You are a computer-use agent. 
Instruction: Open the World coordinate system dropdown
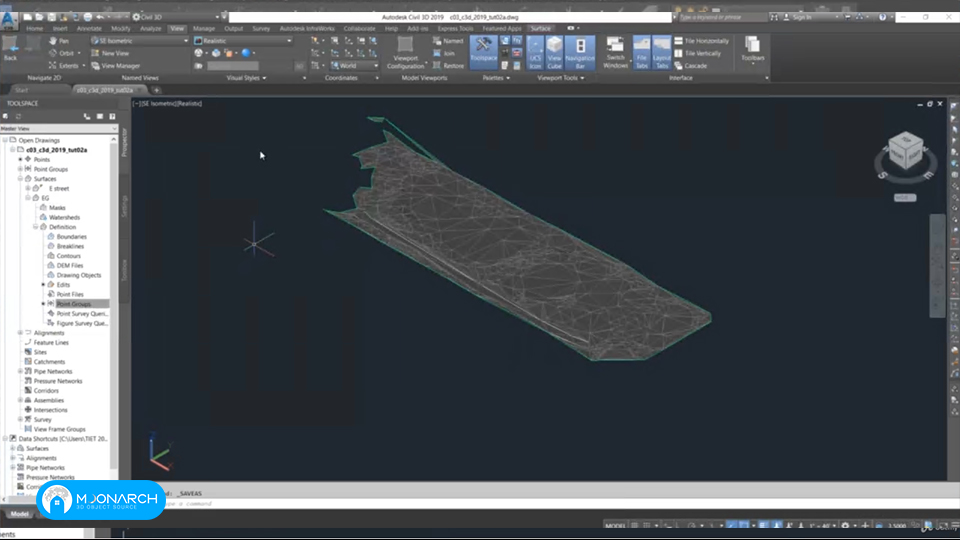point(354,66)
